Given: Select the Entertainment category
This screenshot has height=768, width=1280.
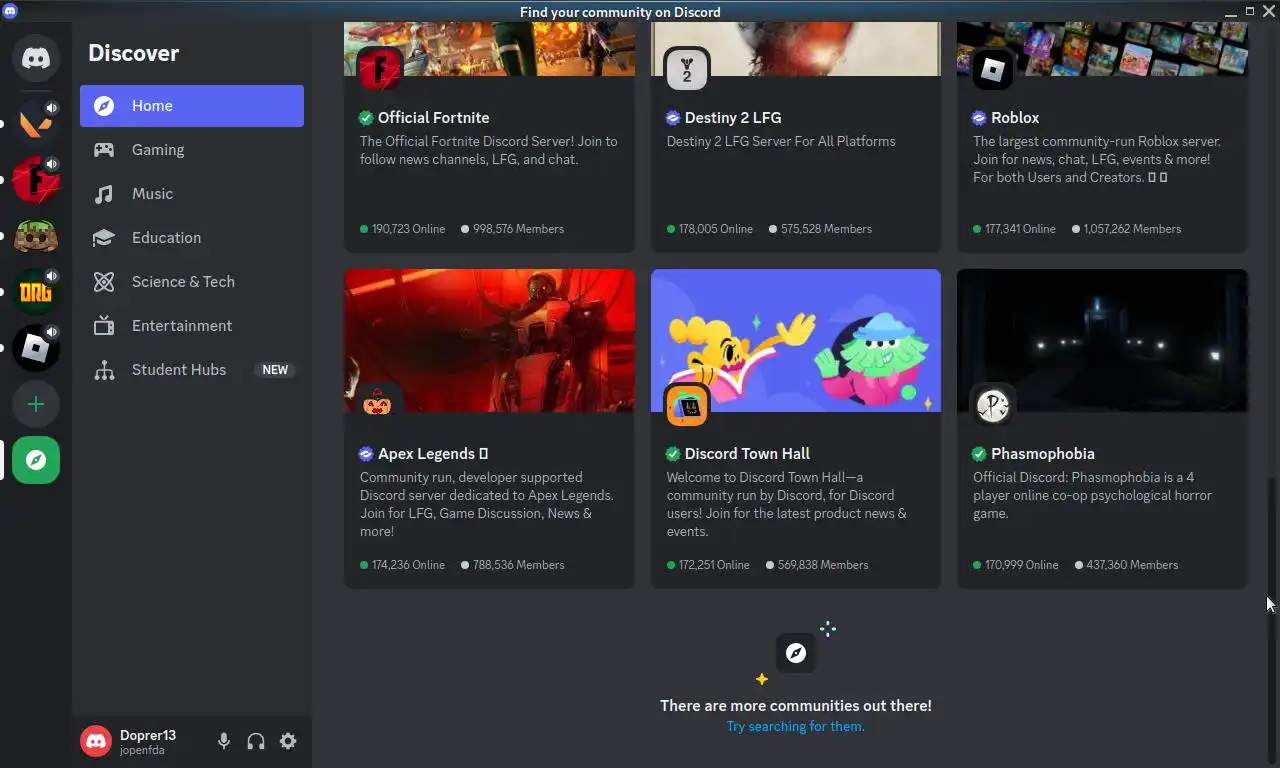Looking at the screenshot, I should click(192, 326).
